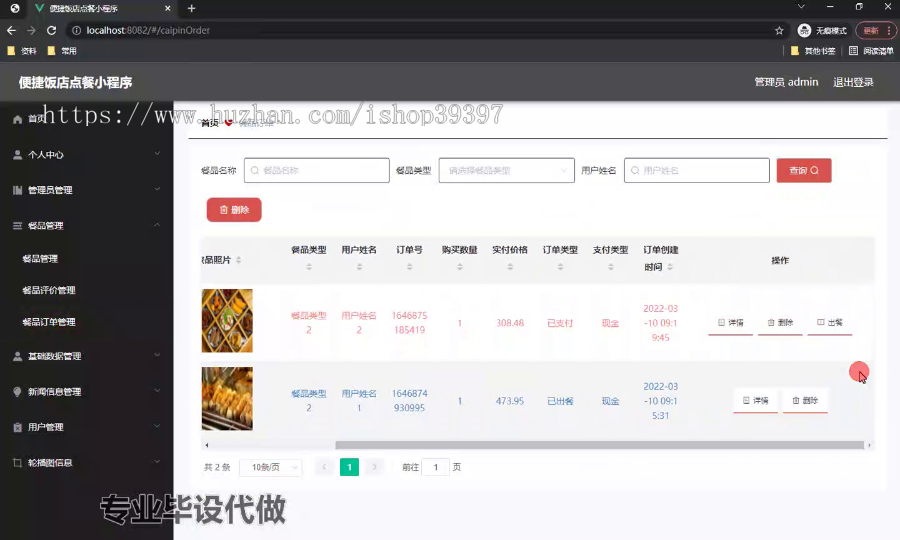Screen dimensions: 900x540
Task: Click the red 查询 search button
Action: click(804, 170)
